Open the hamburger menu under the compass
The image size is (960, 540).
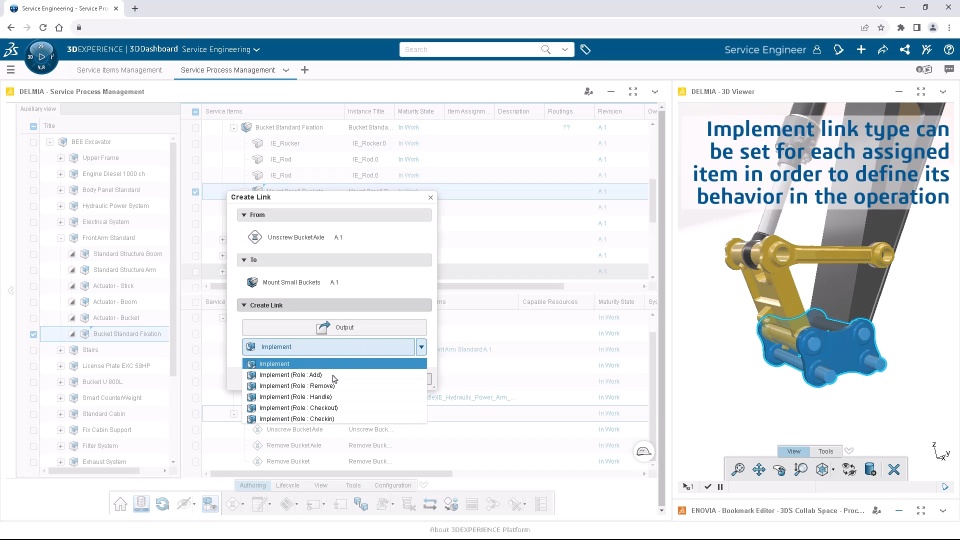point(10,70)
